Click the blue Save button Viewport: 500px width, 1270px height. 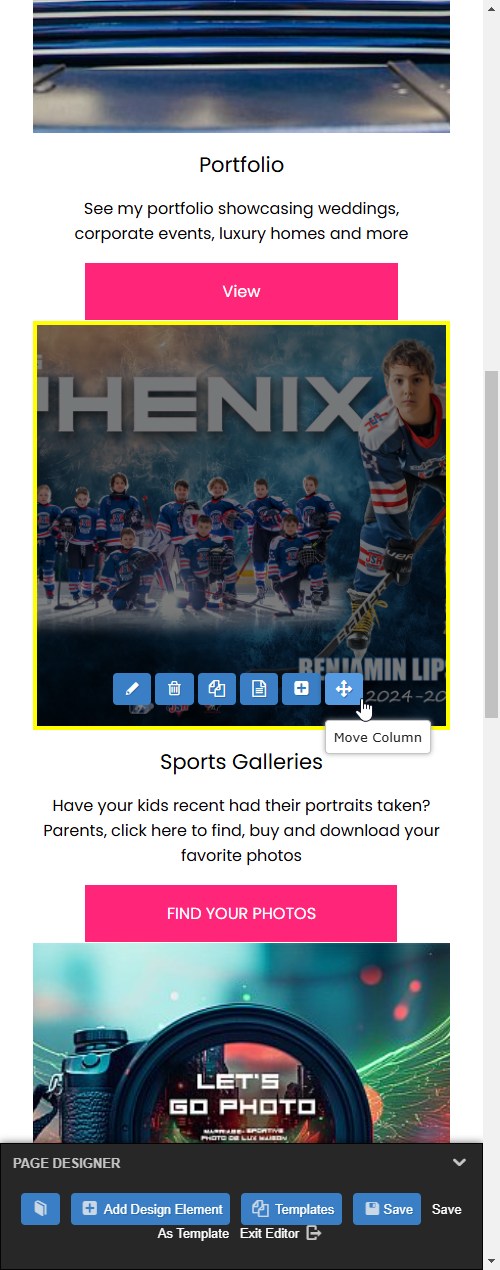tap(387, 1209)
